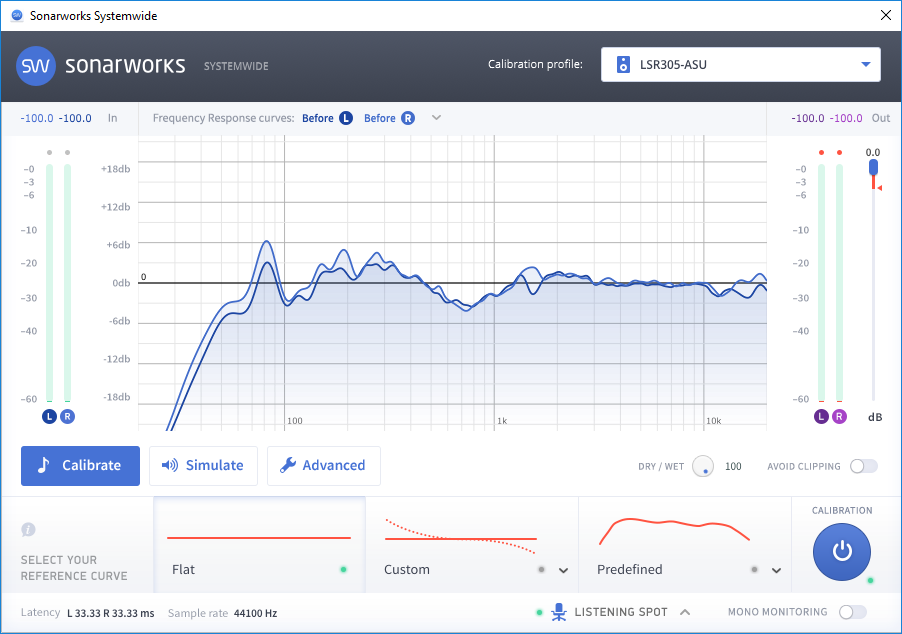Click the wrench icon on Advanced
The width and height of the screenshot is (902, 634).
(x=288, y=465)
